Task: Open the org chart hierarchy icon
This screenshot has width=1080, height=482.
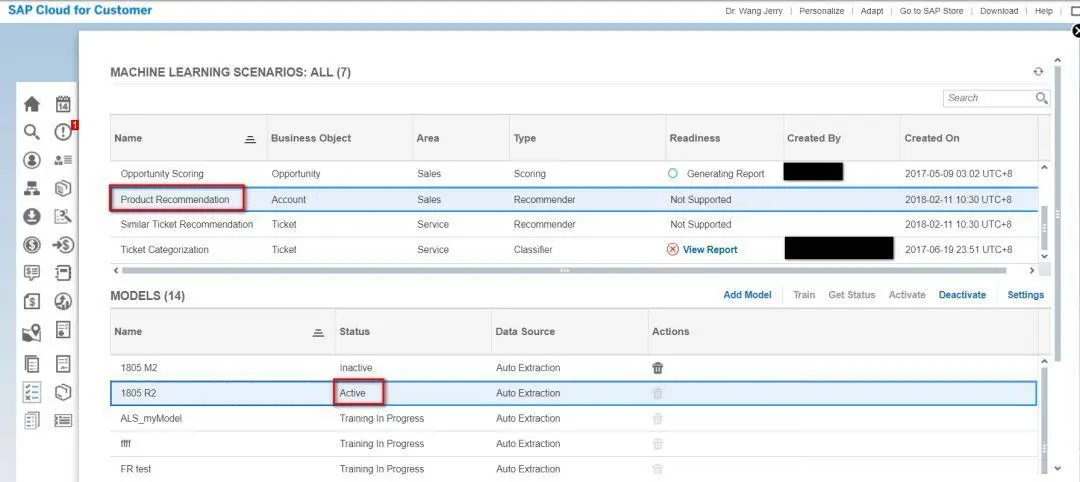Action: pos(32,189)
